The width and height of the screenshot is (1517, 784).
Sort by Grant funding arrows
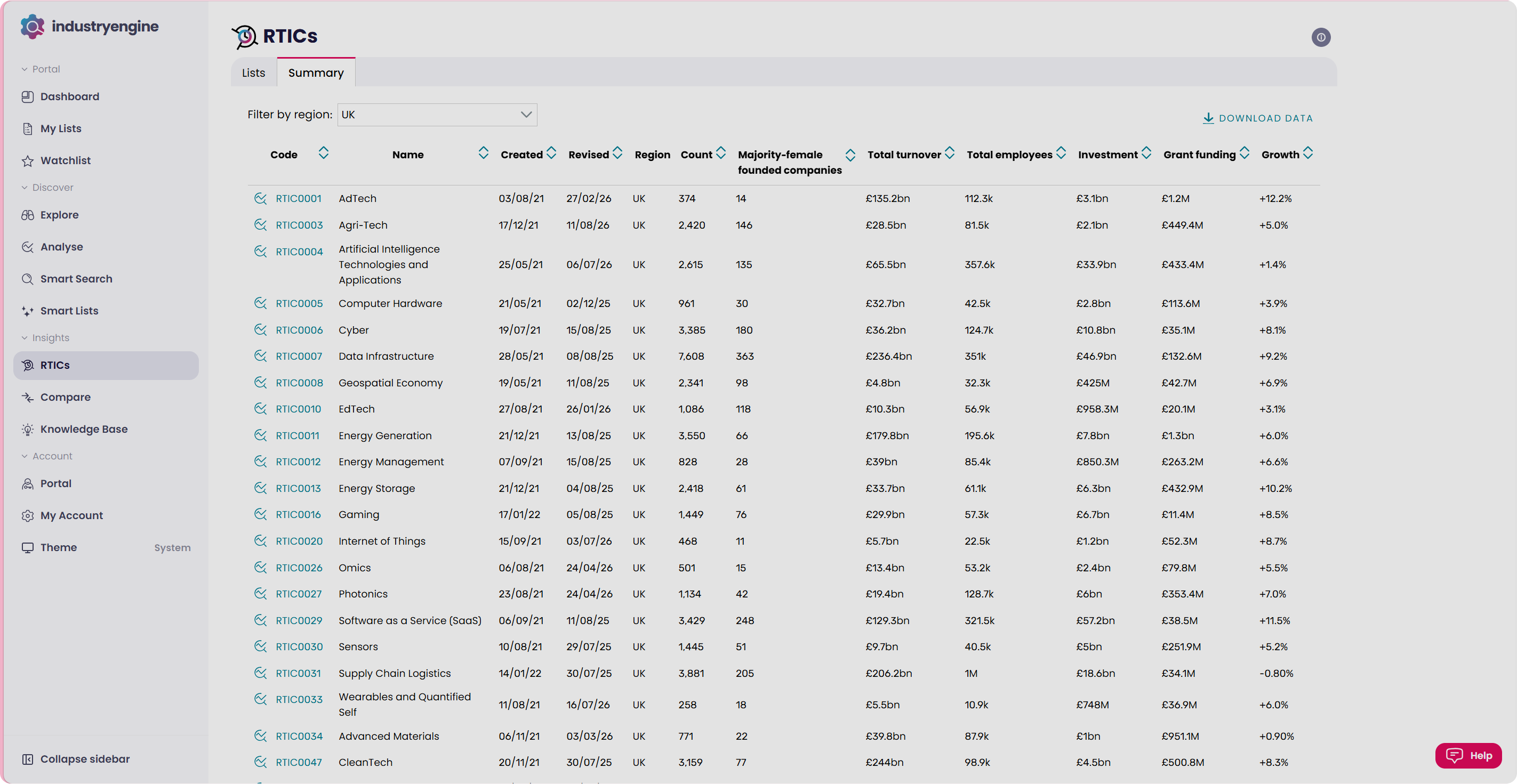point(1245,153)
